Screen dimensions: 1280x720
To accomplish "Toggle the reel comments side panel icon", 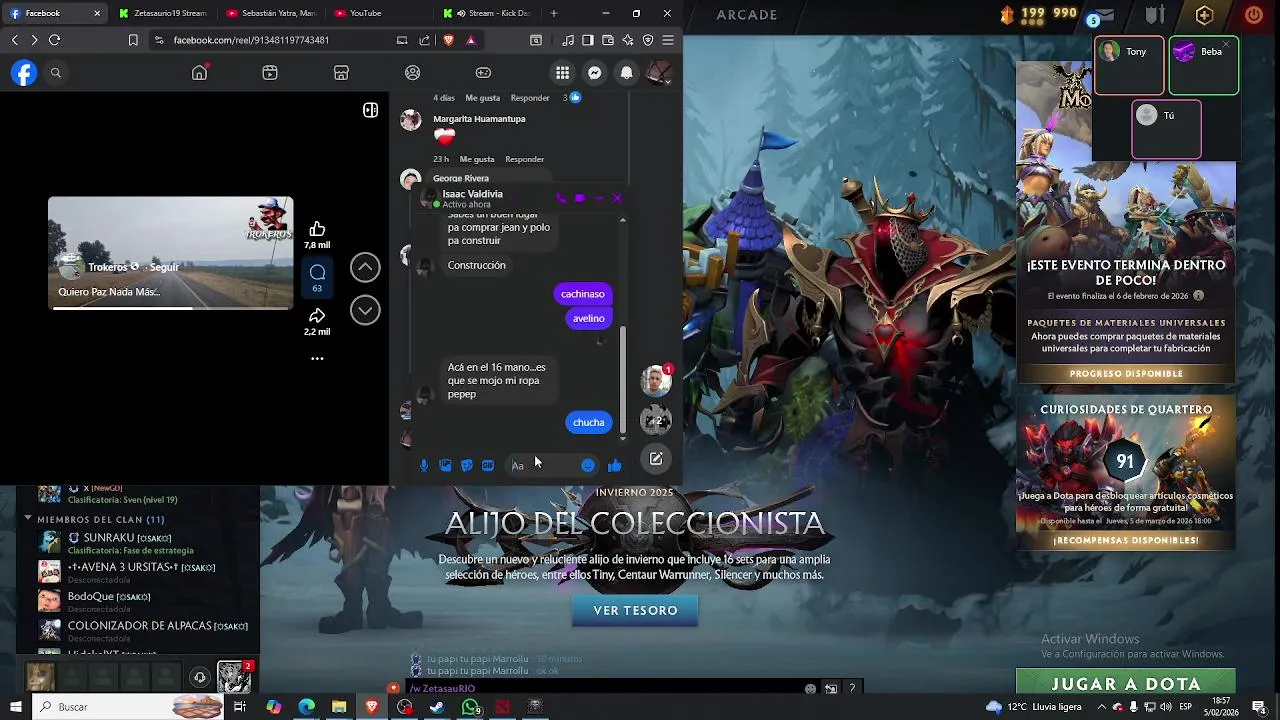I will click(370, 110).
